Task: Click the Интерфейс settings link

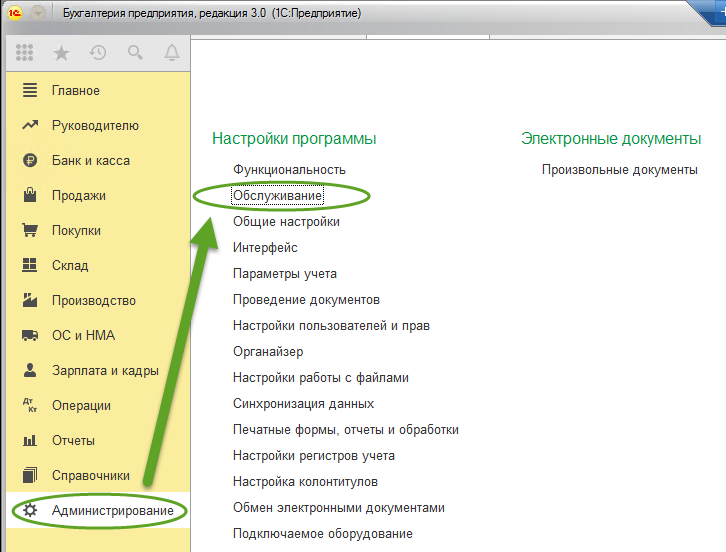Action: pyautogui.click(x=265, y=248)
